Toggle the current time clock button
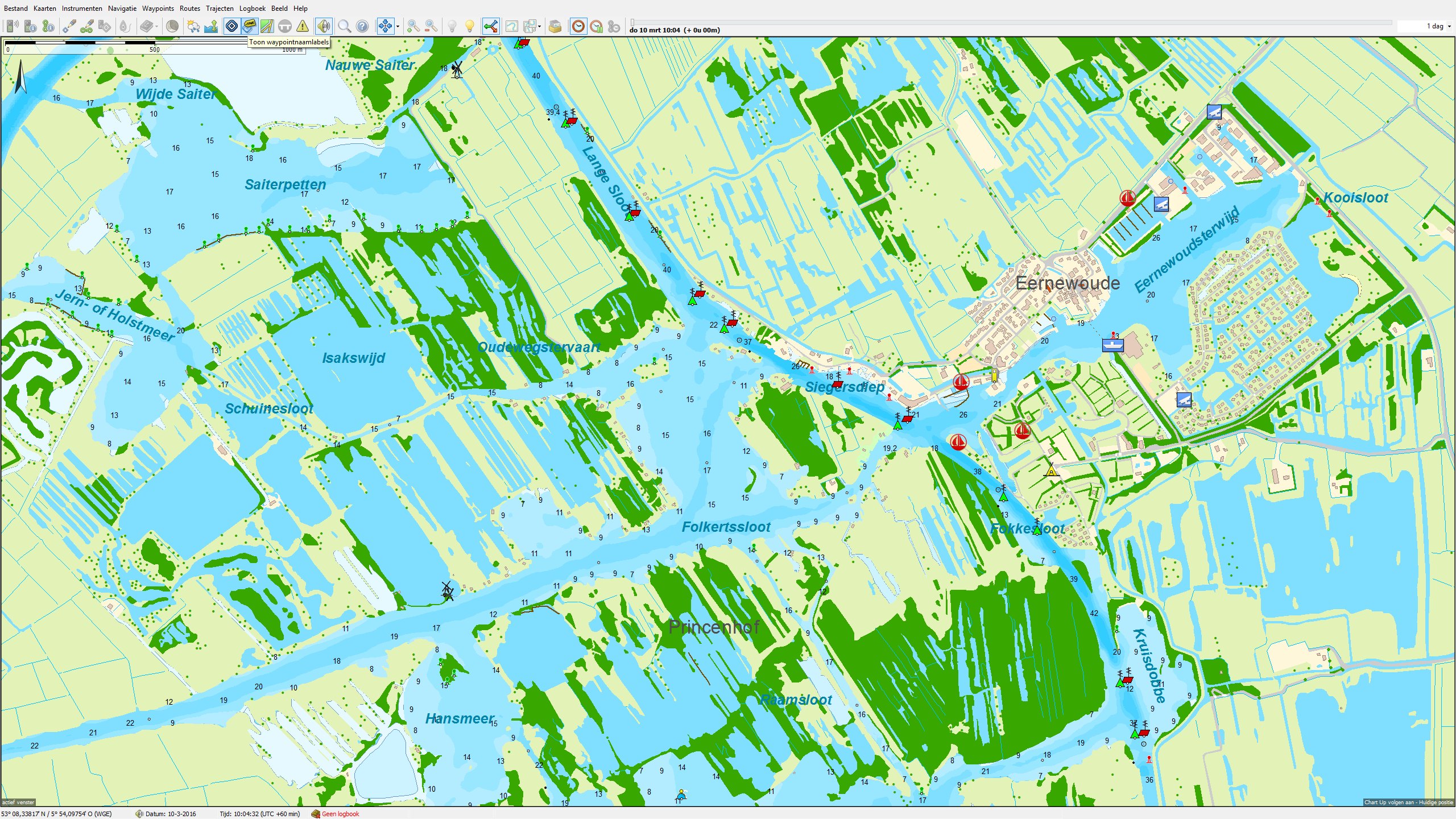This screenshot has width=1456, height=819. click(578, 26)
